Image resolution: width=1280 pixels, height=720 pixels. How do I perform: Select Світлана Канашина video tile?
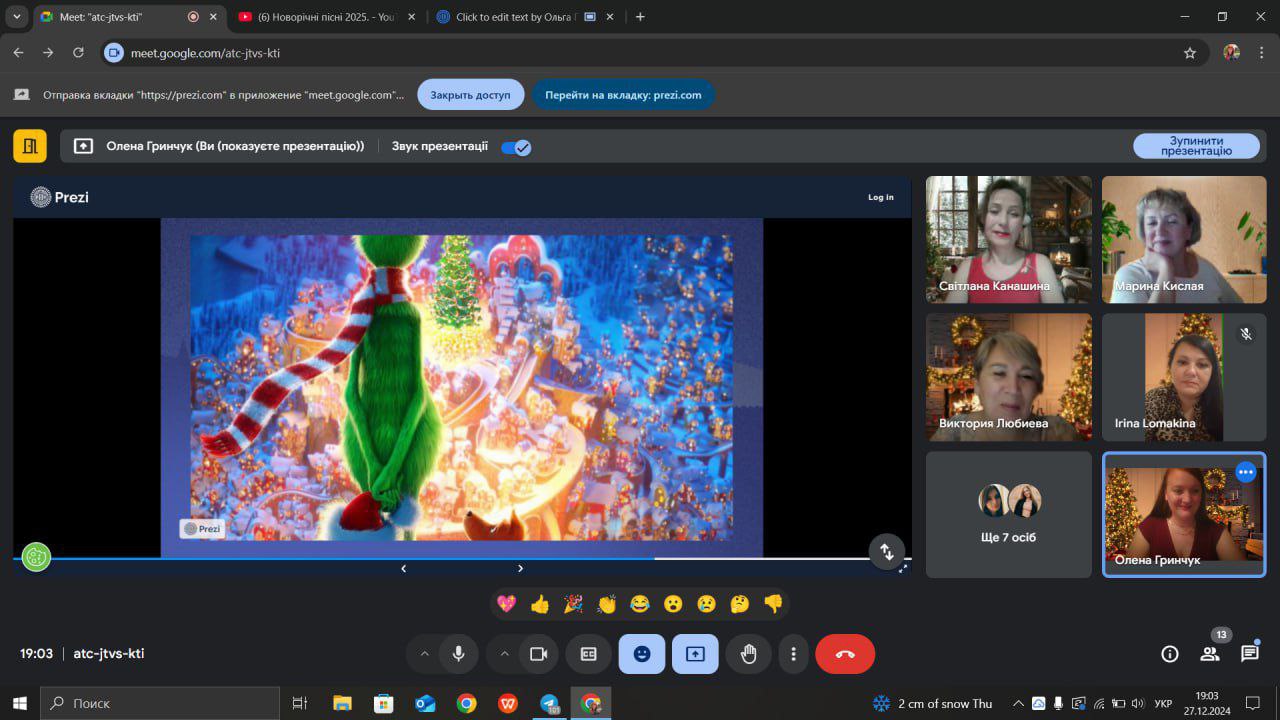(x=1009, y=240)
